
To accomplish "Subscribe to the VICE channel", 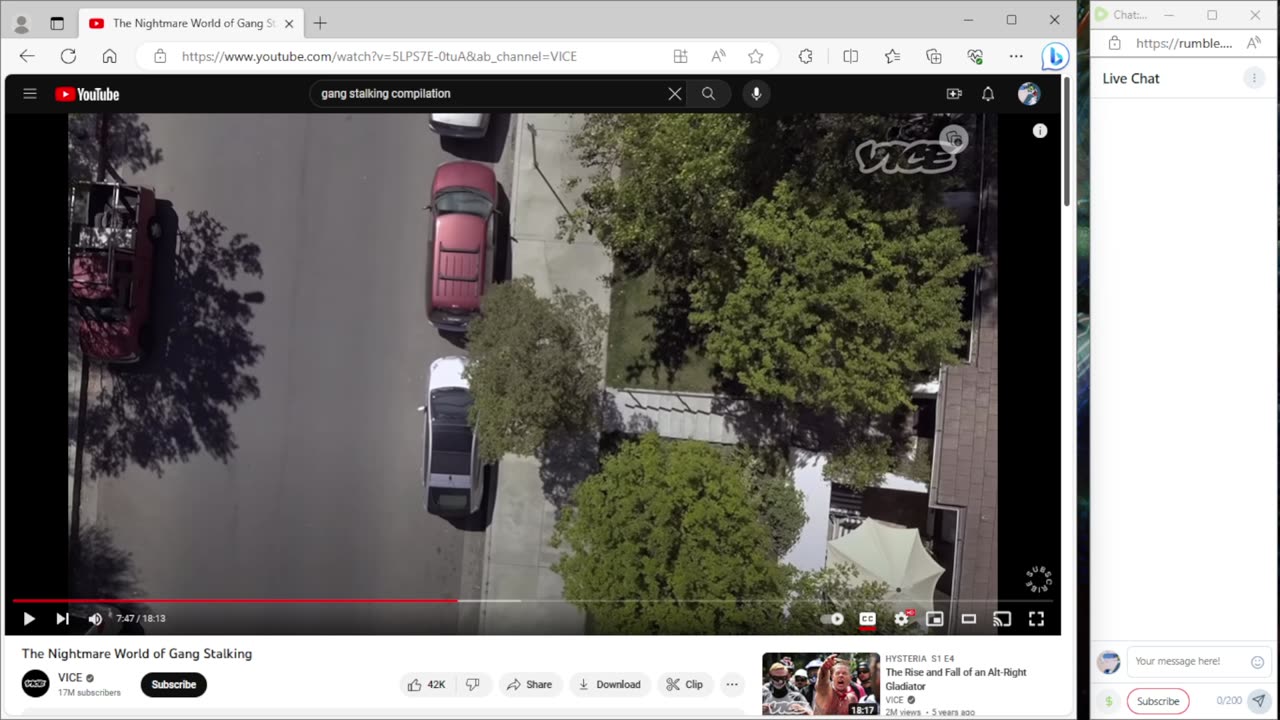I will coord(174,685).
